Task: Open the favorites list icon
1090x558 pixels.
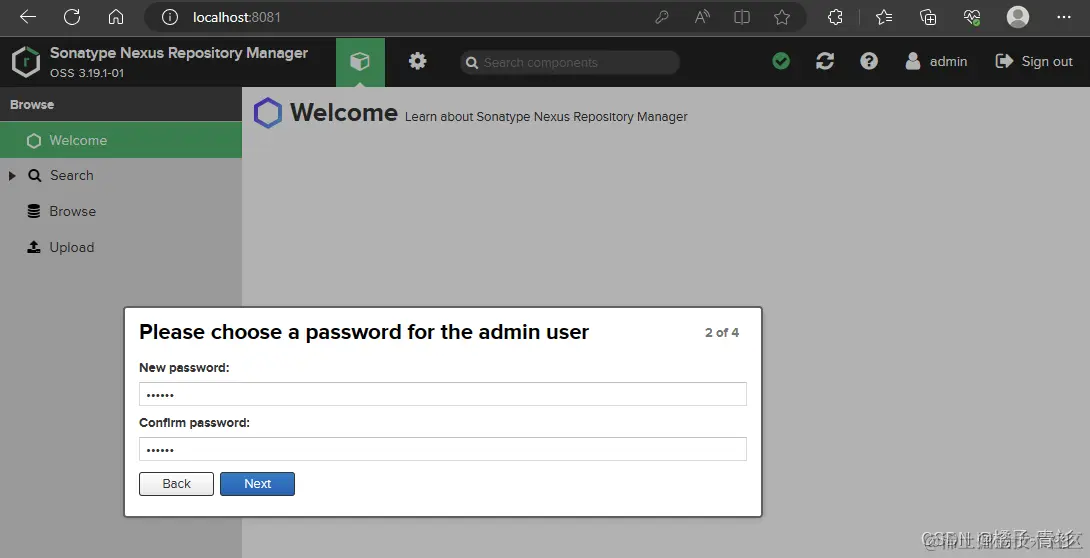Action: 884,17
